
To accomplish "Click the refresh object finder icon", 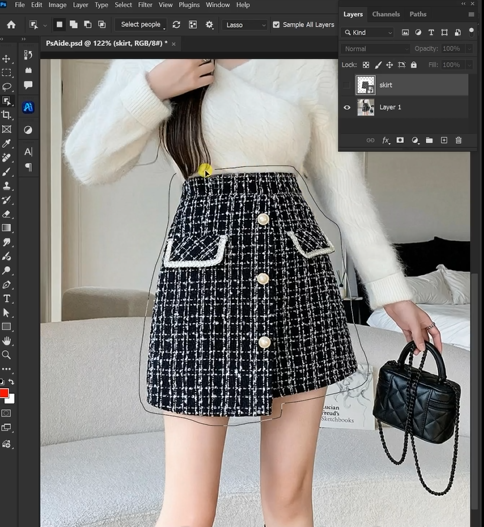I will click(x=176, y=25).
